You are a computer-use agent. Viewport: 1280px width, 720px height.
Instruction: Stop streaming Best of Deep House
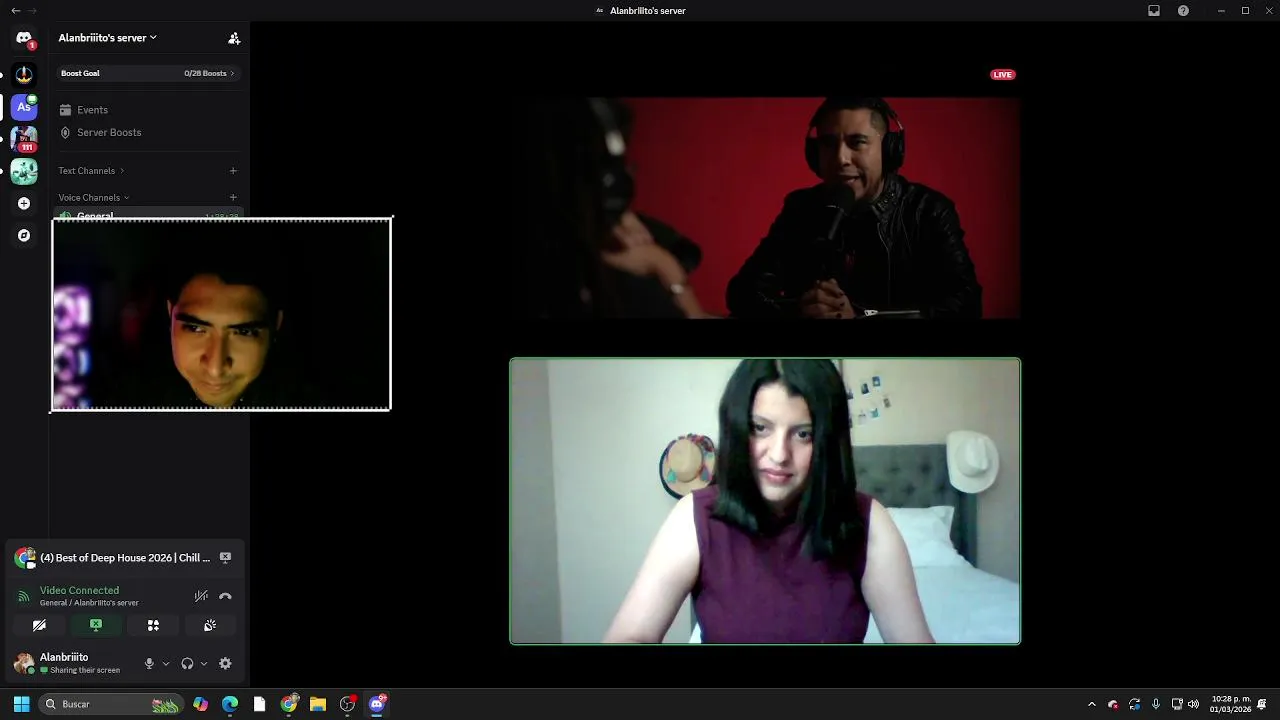tap(225, 558)
